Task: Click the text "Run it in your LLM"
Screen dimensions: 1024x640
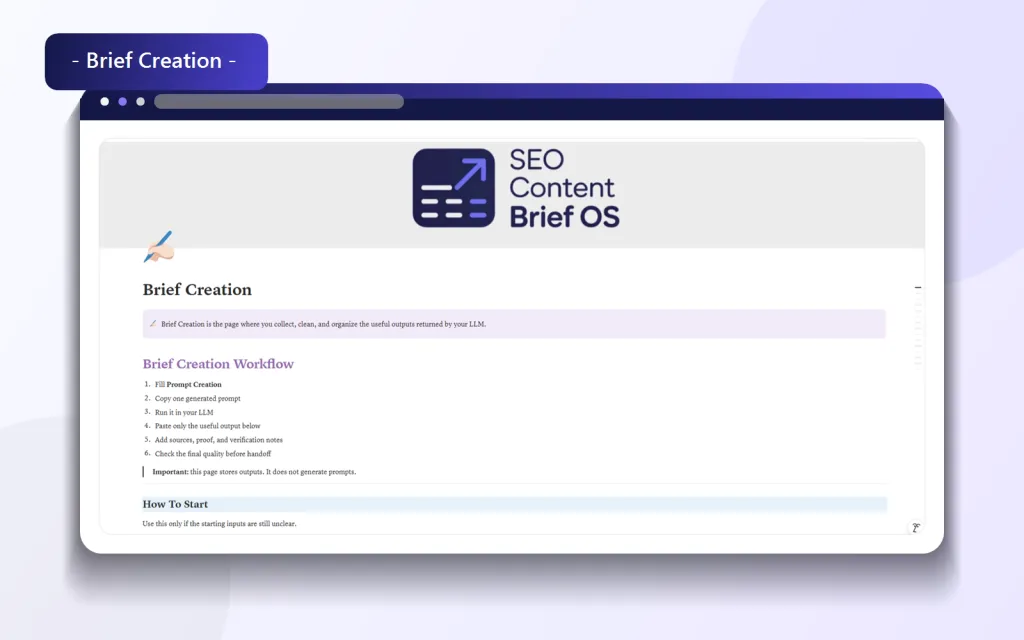Action: coord(184,412)
